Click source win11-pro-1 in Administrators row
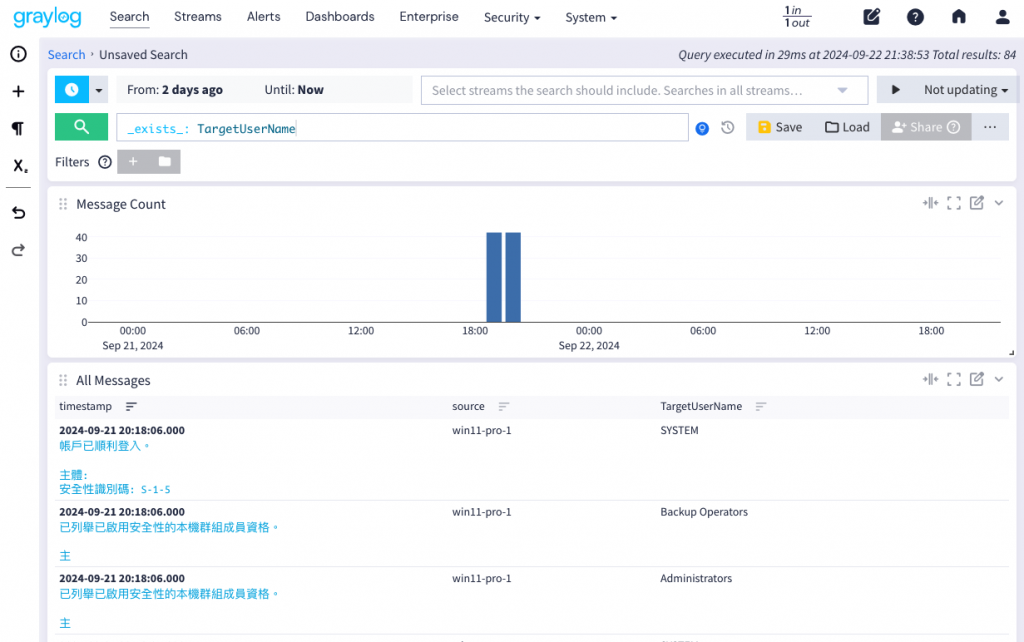The width and height of the screenshot is (1024, 642). coord(482,579)
